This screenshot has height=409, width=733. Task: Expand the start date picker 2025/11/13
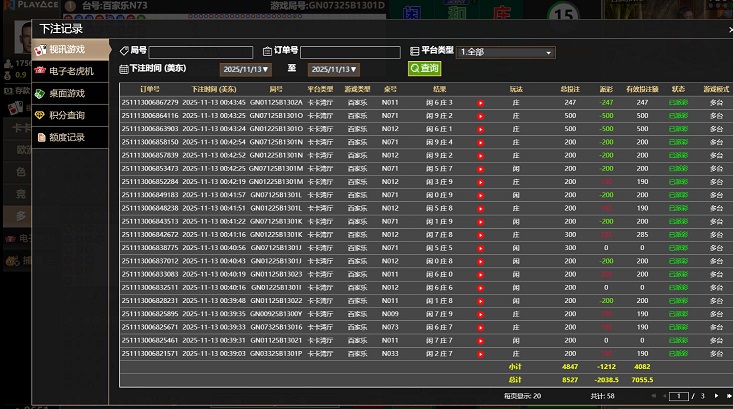245,69
